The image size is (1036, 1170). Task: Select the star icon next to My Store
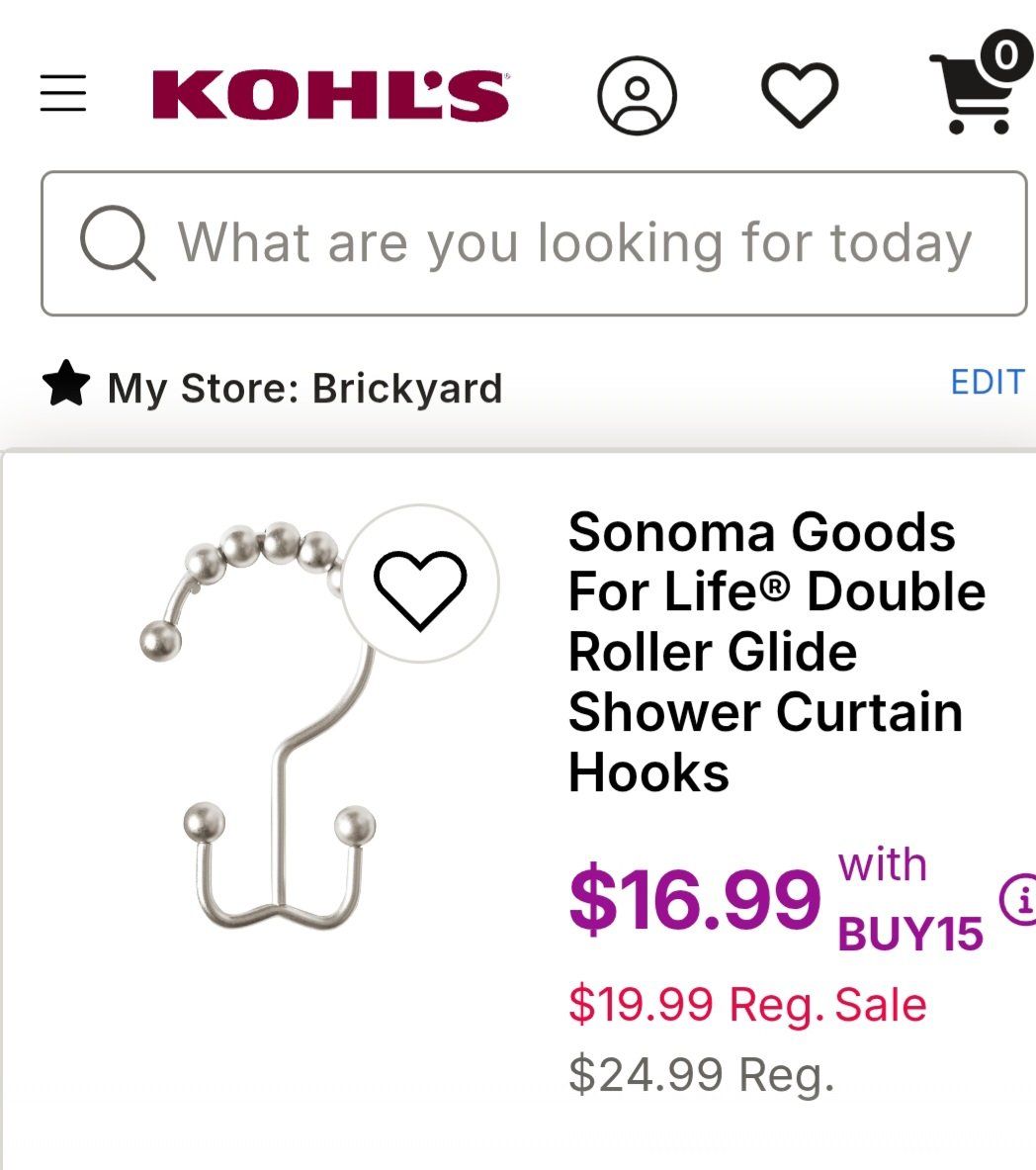[x=64, y=386]
